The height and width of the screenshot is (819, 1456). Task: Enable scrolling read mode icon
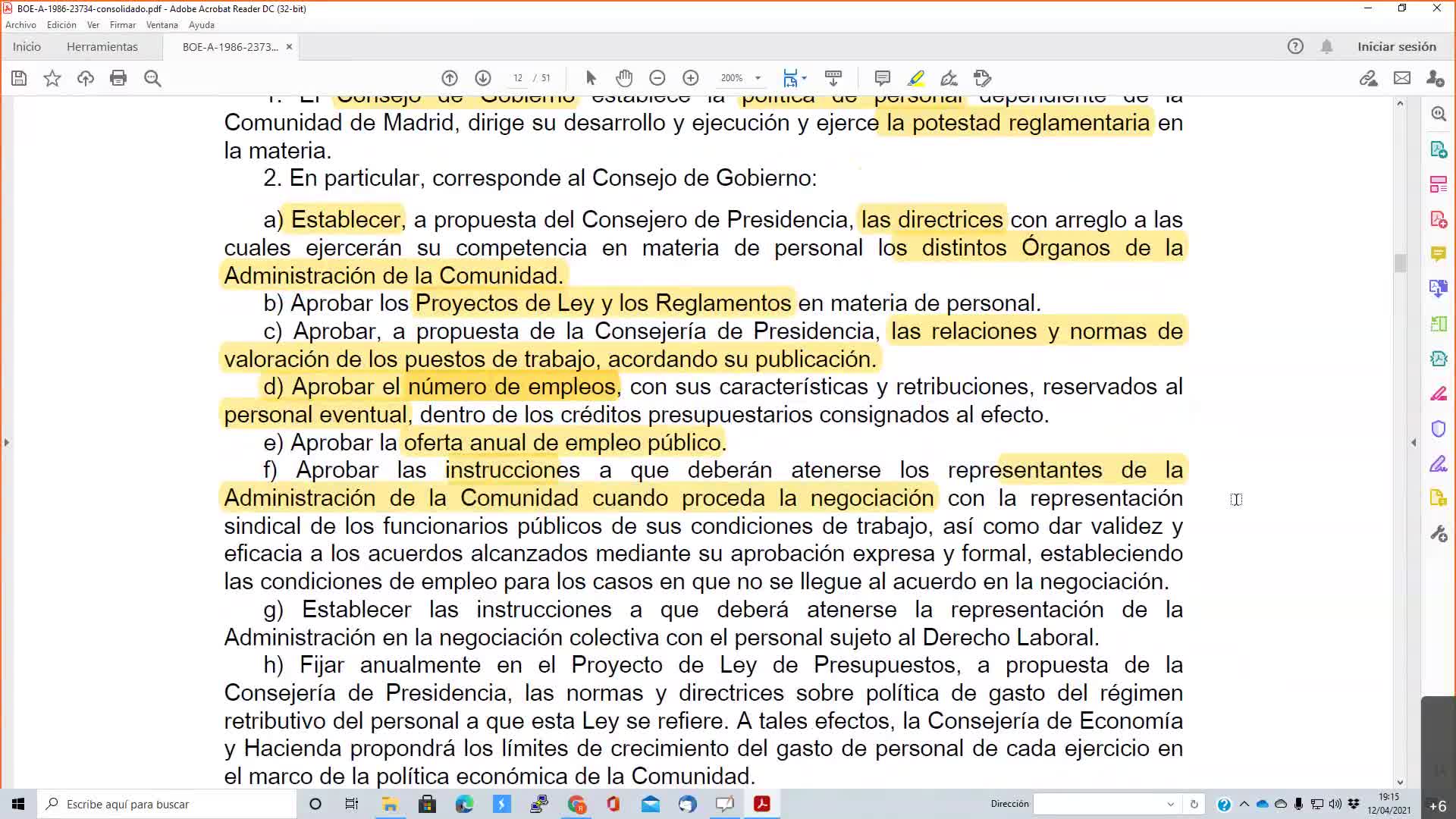(833, 78)
